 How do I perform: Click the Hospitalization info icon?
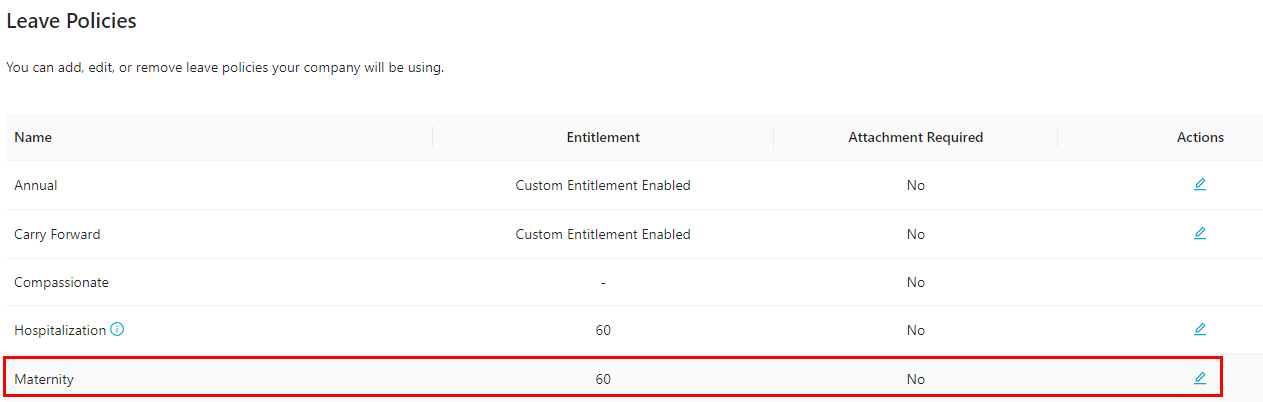click(117, 330)
